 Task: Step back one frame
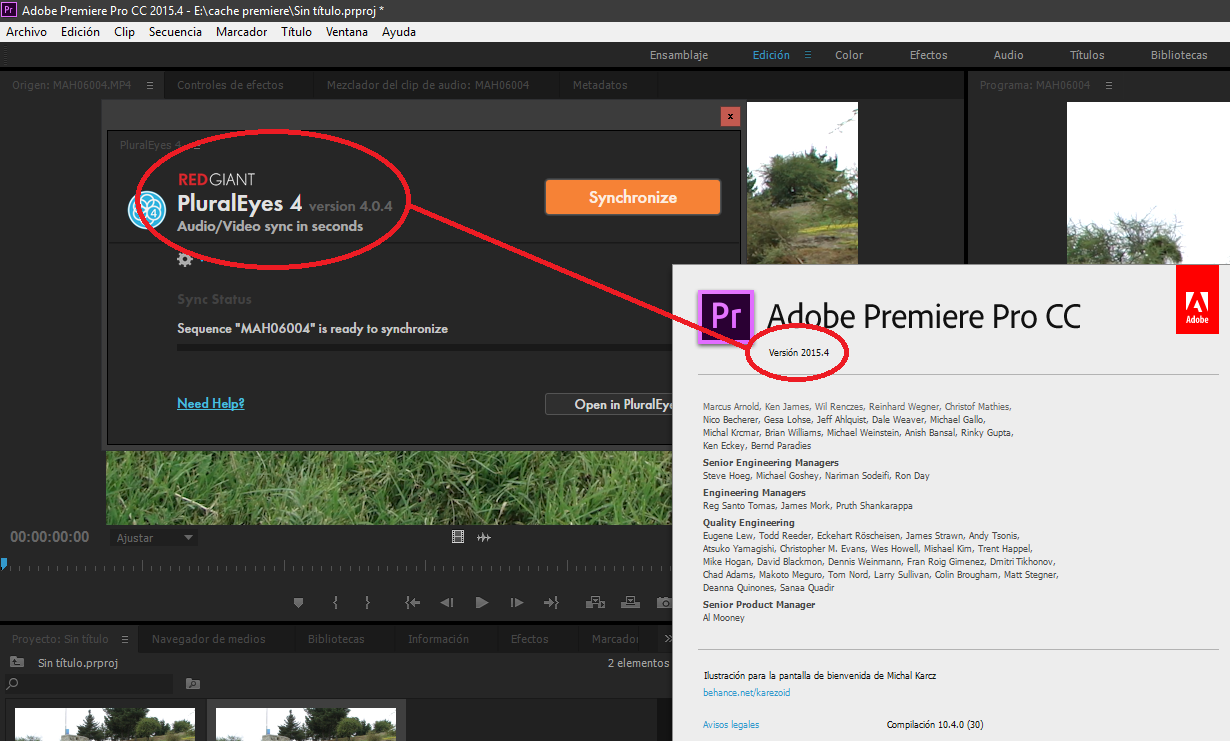447,602
